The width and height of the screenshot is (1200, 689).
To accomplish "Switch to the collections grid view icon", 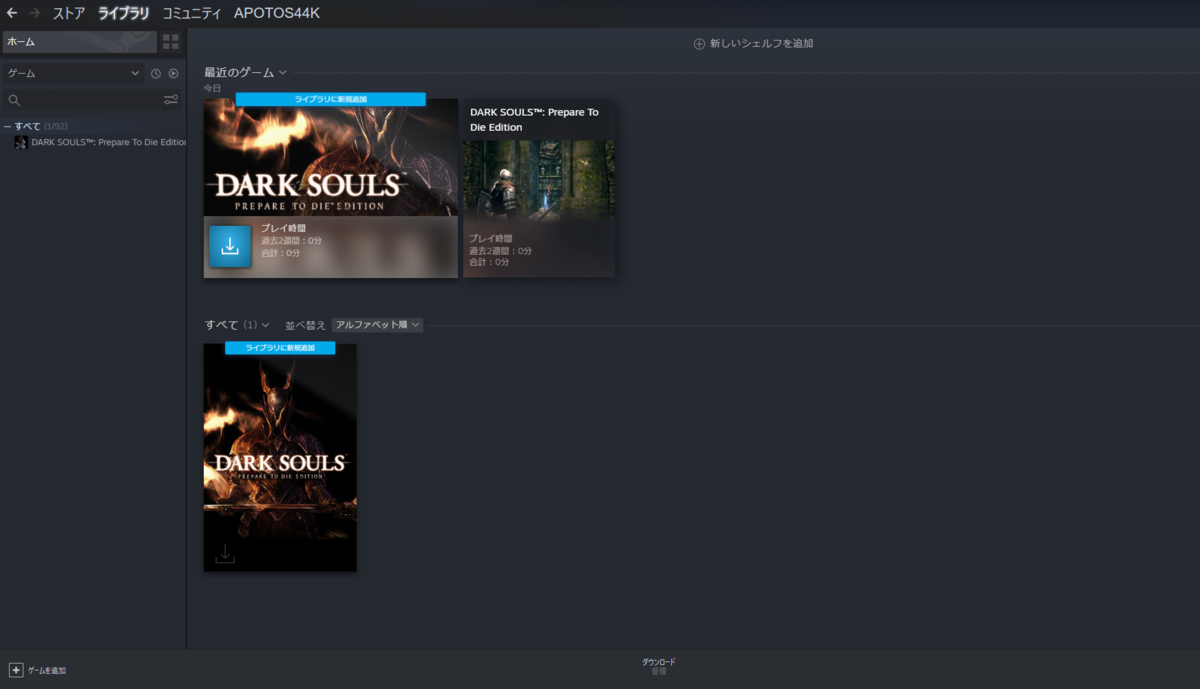I will tap(171, 42).
